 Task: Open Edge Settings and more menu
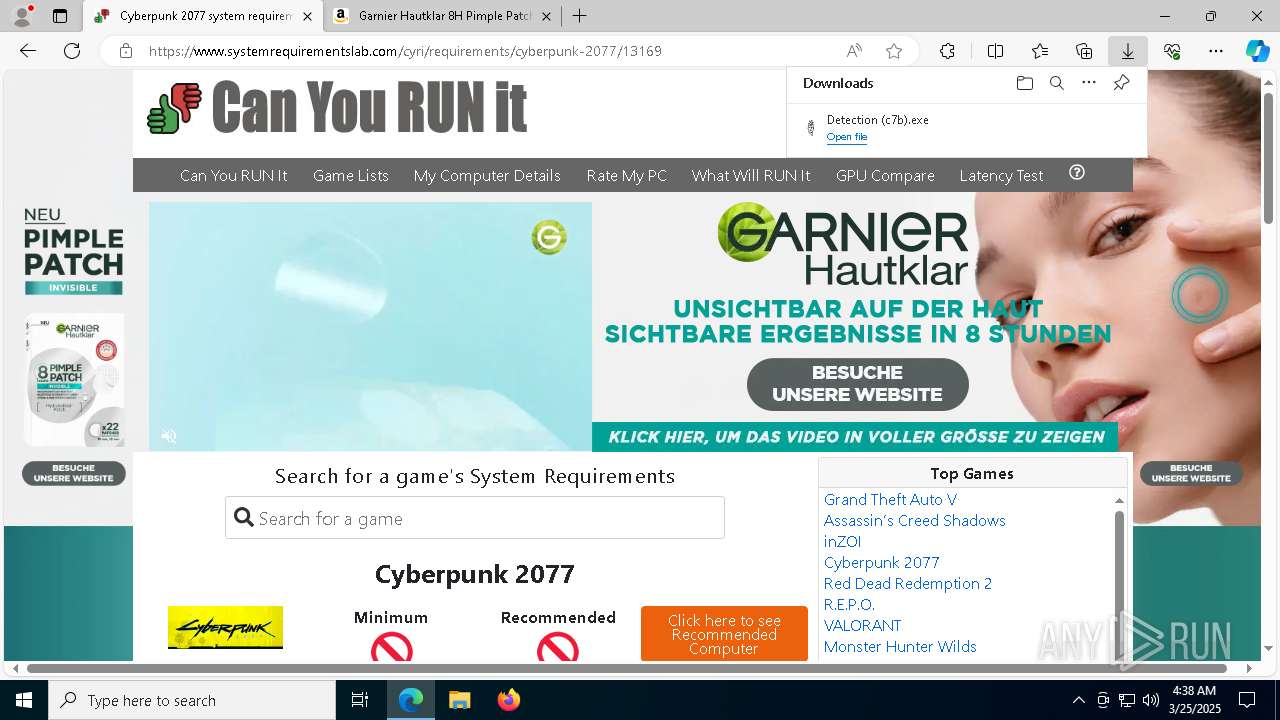pos(1216,51)
